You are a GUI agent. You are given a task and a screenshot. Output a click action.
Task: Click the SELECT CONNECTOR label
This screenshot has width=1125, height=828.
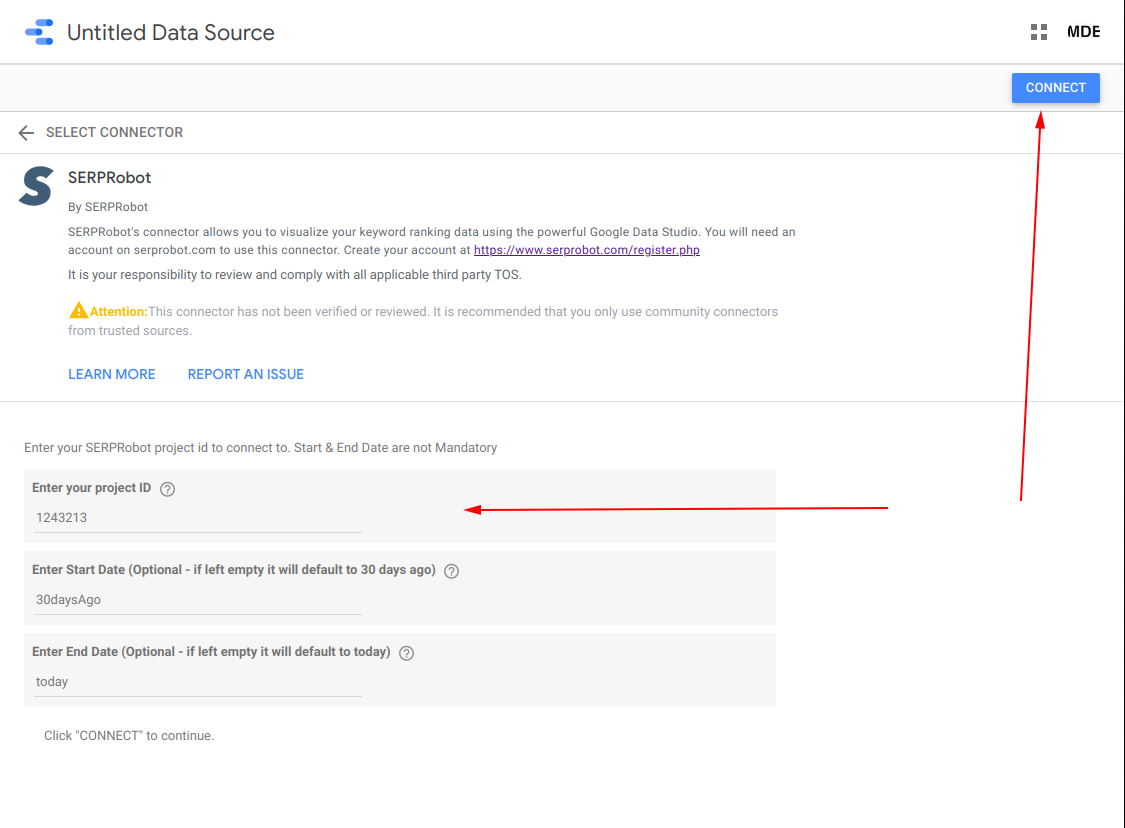pyautogui.click(x=115, y=133)
